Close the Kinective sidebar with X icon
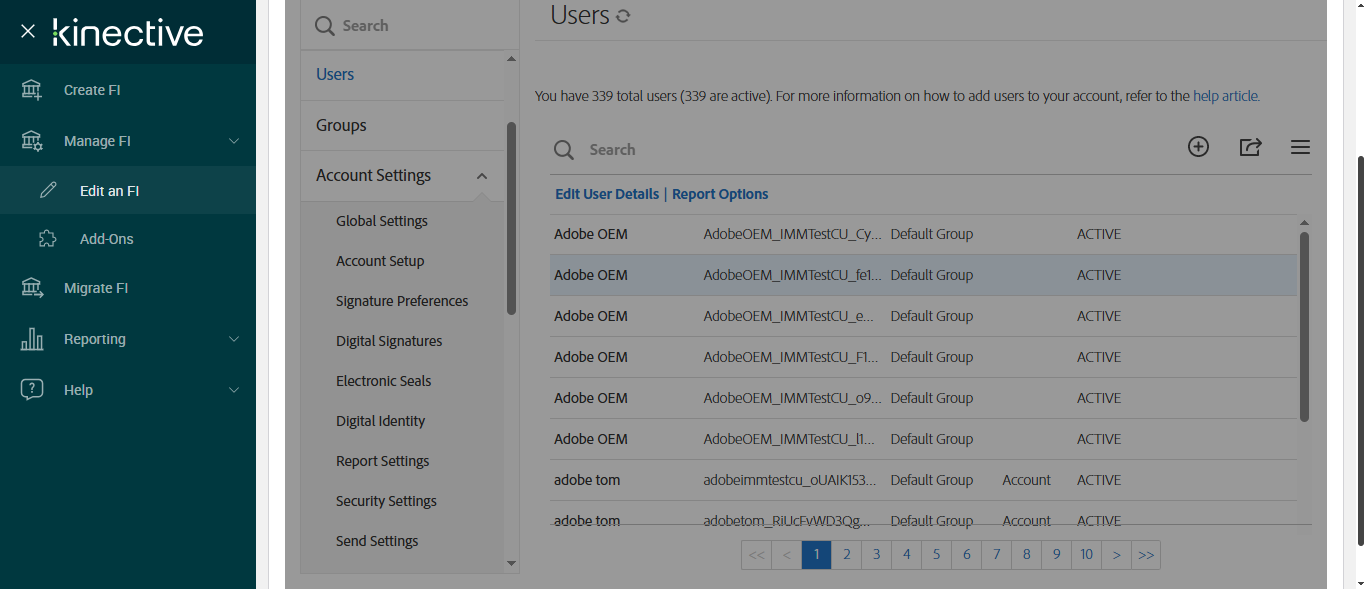Screen dimensions: 1366x589 (28, 31)
